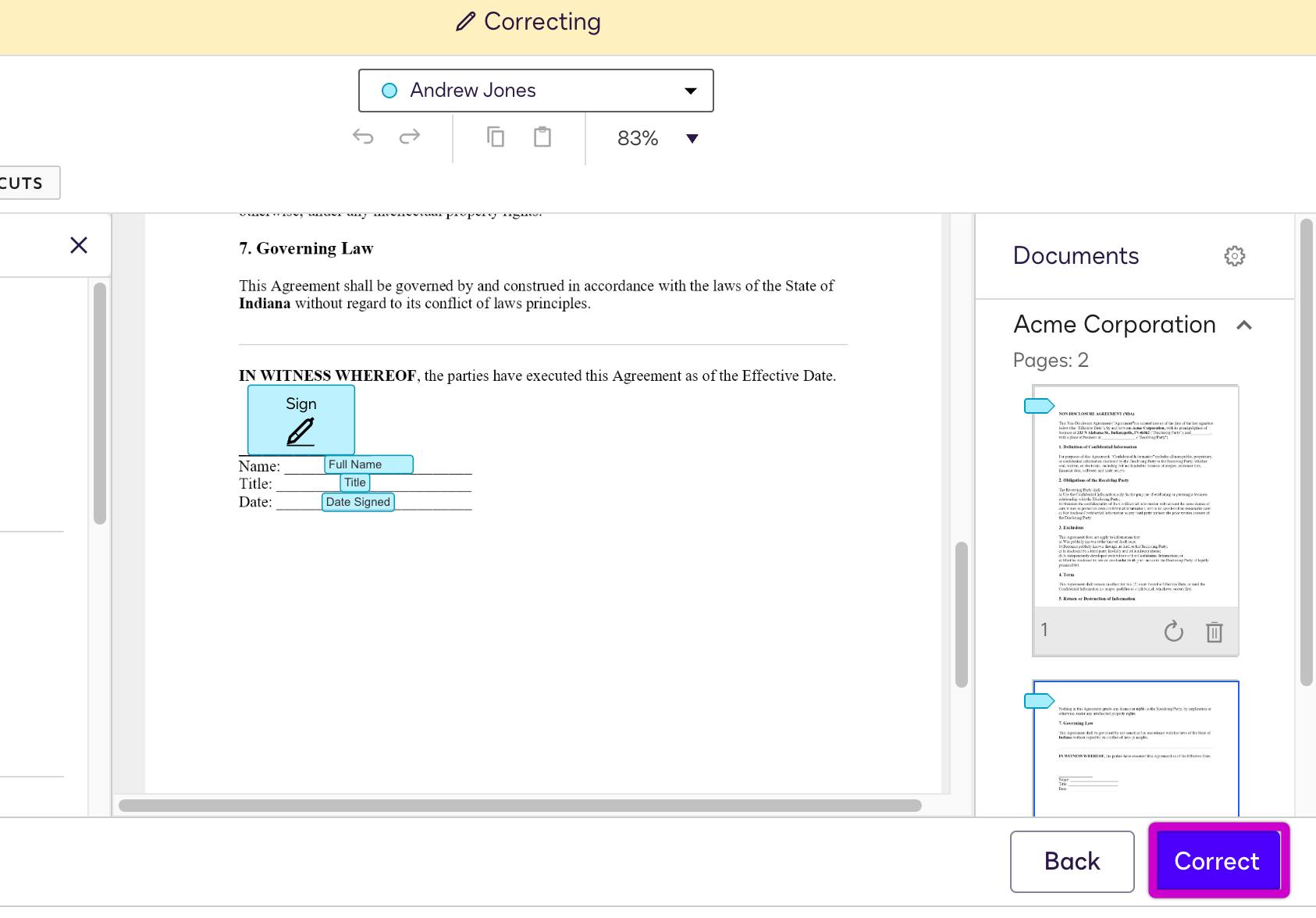This screenshot has width=1316, height=918.
Task: Select the Title field on the document
Action: click(355, 483)
